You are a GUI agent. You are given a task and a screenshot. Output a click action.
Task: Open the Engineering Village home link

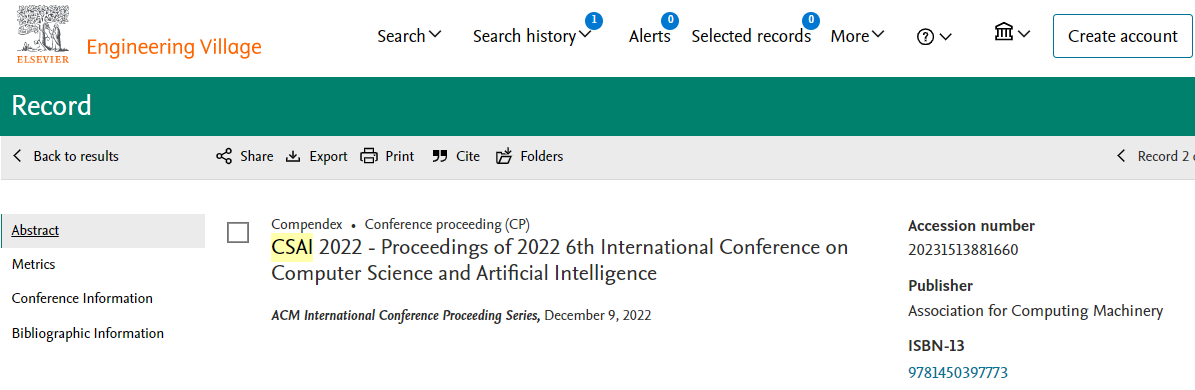(x=174, y=47)
